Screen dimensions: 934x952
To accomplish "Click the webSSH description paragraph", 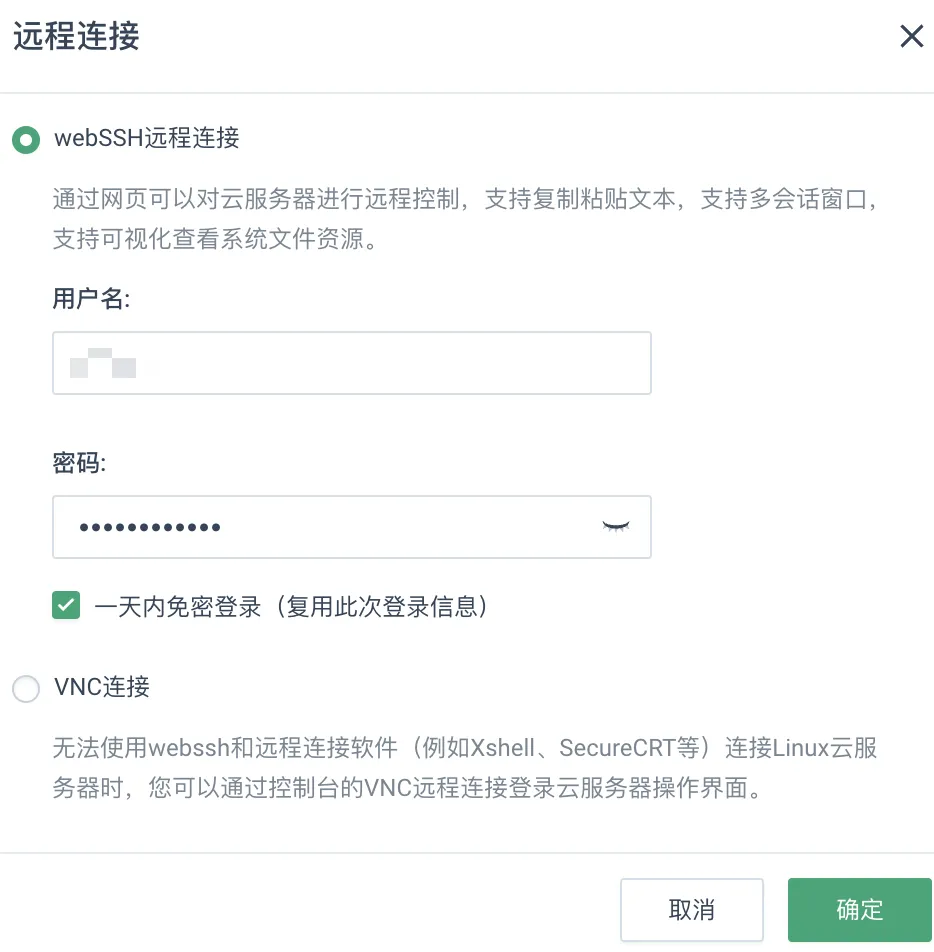I will click(x=465, y=219).
